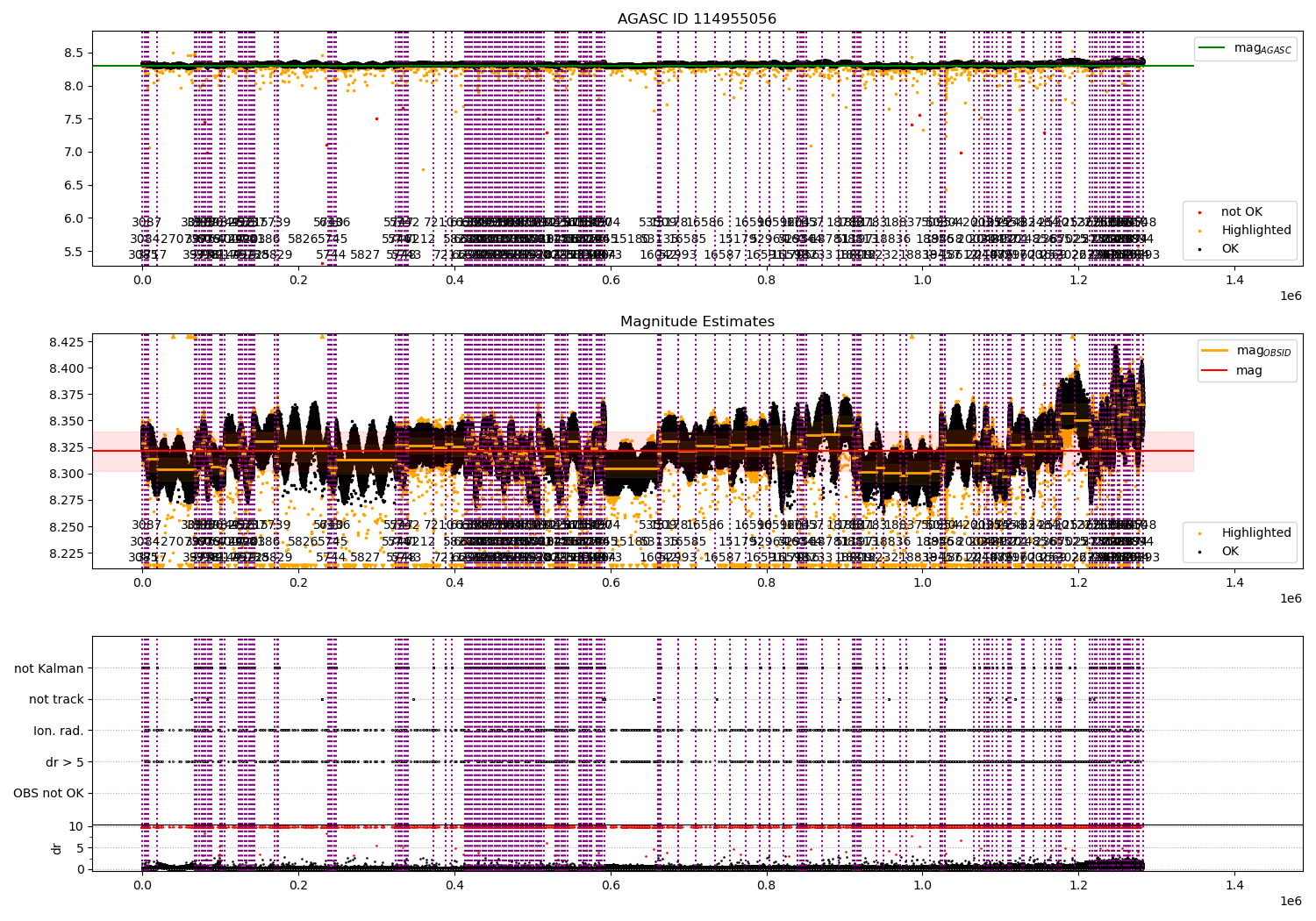The height and width of the screenshot is (921, 1316).
Task: Click the "8.350" y-tick in middle plot
Action: 68,421
